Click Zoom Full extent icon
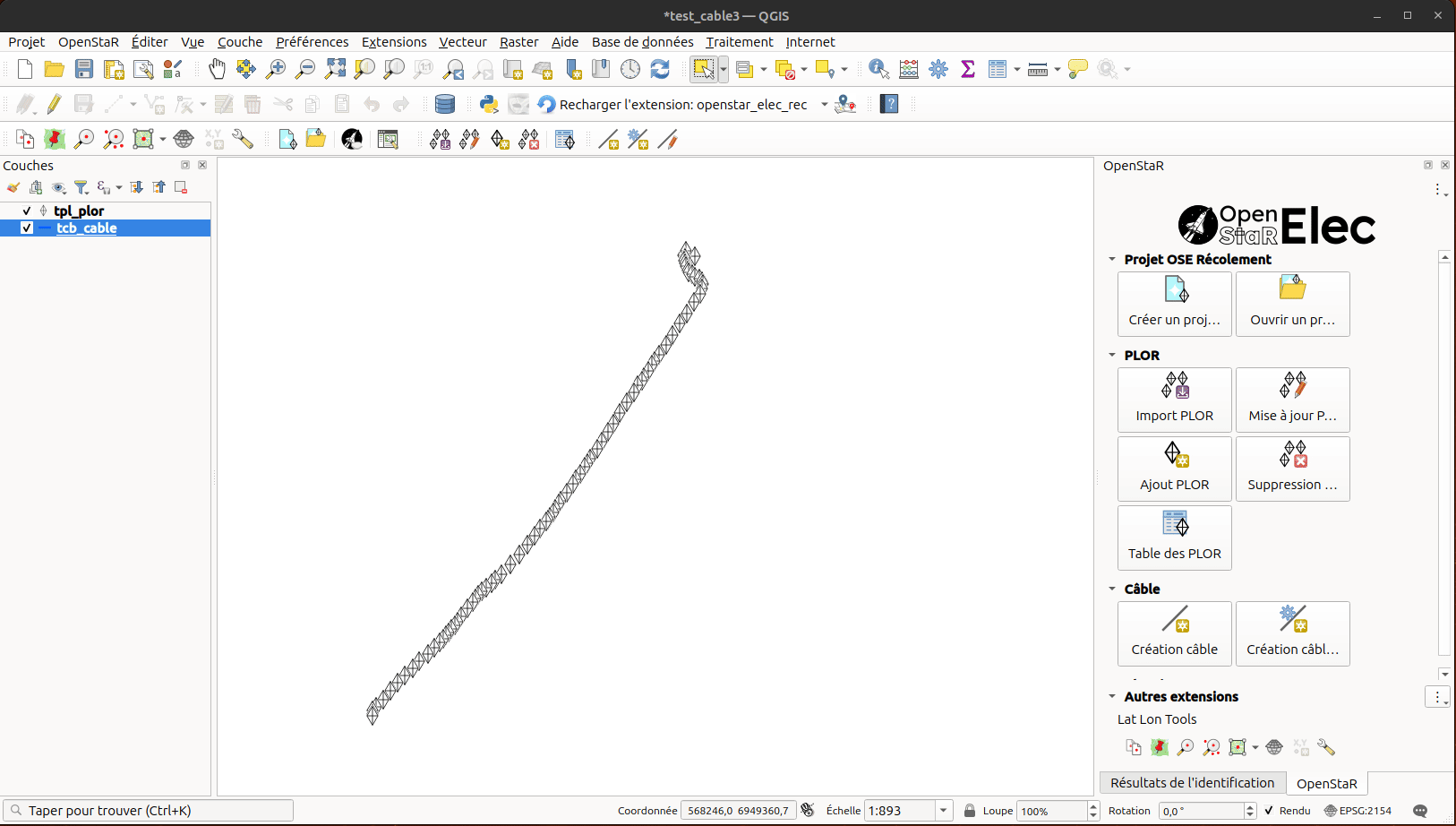 coord(335,69)
